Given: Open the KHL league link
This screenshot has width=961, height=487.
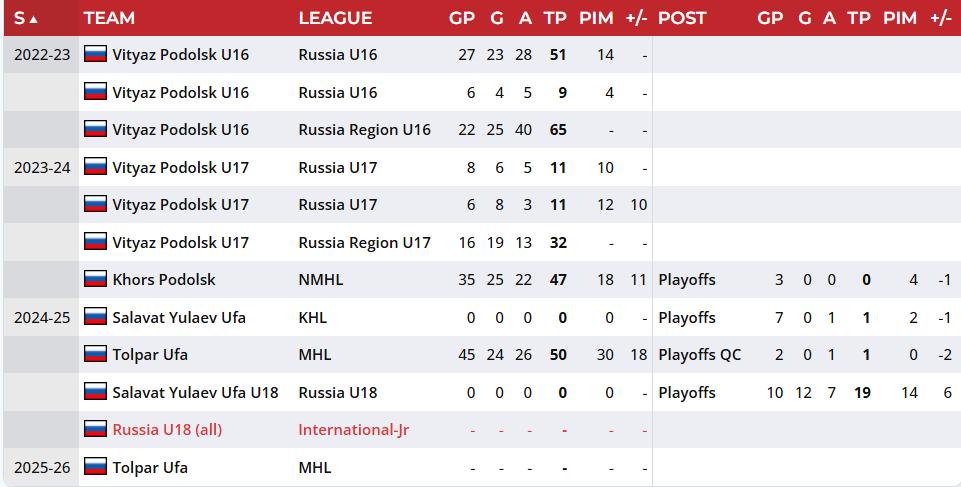Looking at the screenshot, I should pyautogui.click(x=313, y=317).
